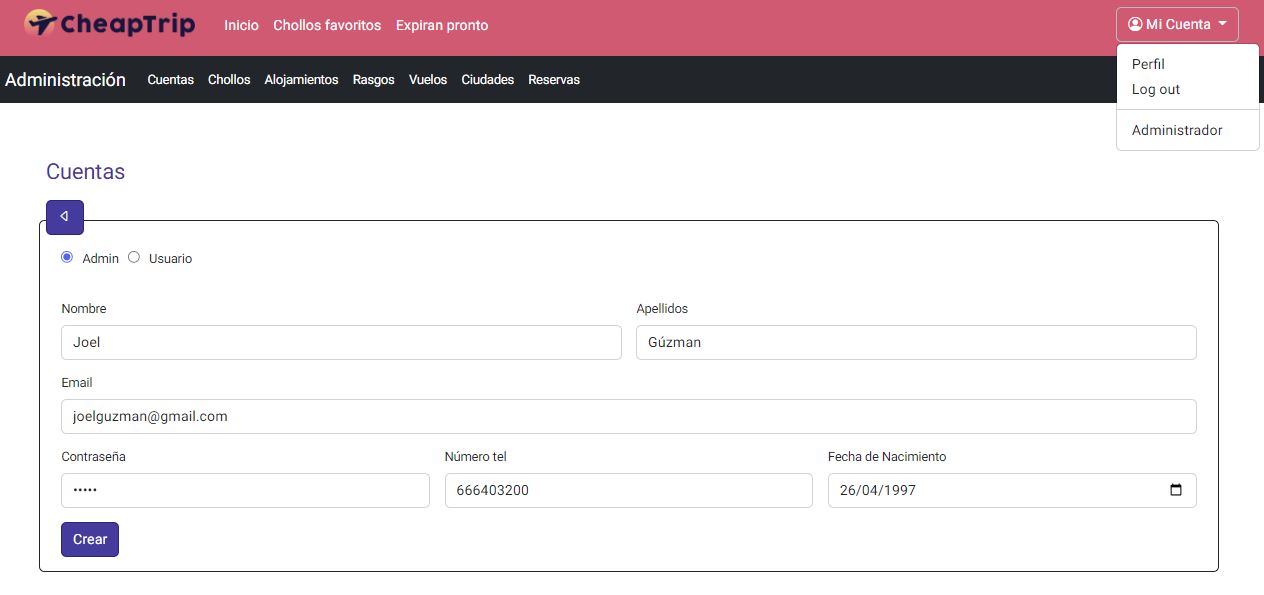This screenshot has height=595, width=1264.
Task: Collapse the account menu via its chevron
Action: pyautogui.click(x=1226, y=24)
